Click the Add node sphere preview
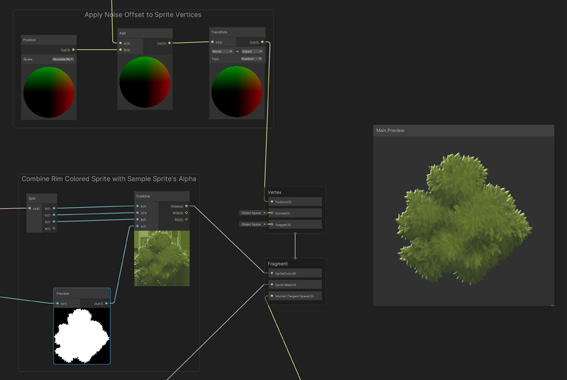This screenshot has height=380, width=567. [x=145, y=82]
